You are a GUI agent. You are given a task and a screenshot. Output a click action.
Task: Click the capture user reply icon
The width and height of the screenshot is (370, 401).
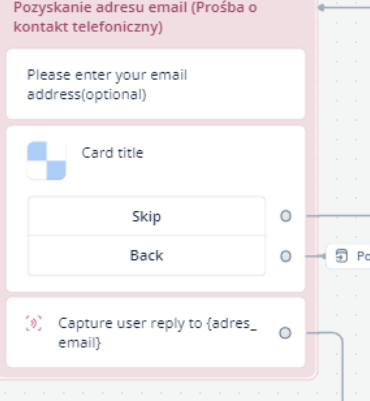[x=34, y=323]
